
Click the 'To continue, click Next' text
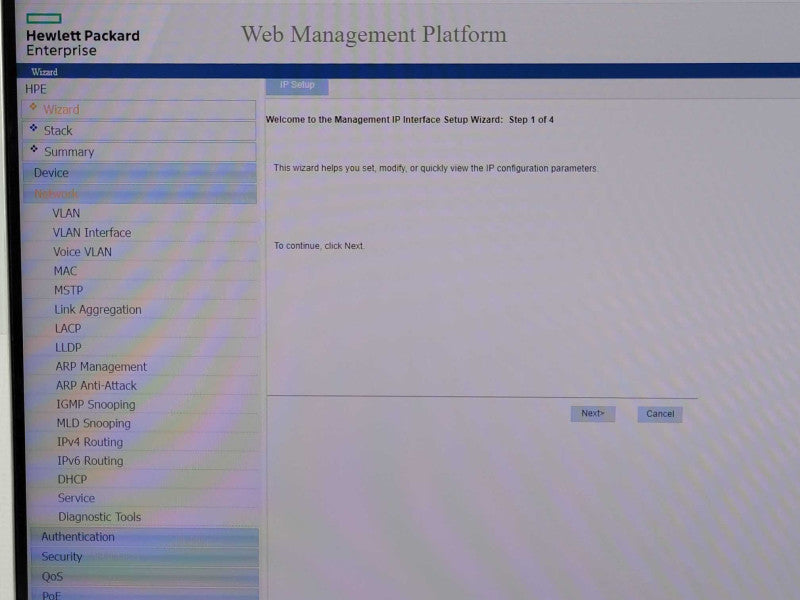click(x=319, y=246)
